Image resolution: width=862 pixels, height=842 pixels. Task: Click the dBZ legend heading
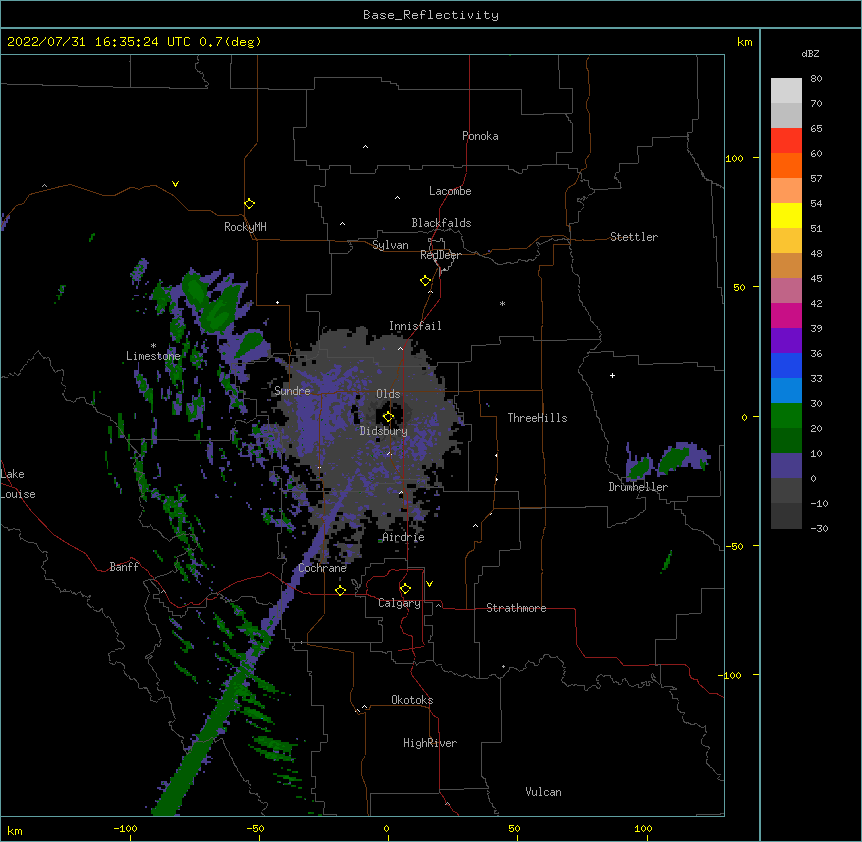(x=810, y=54)
